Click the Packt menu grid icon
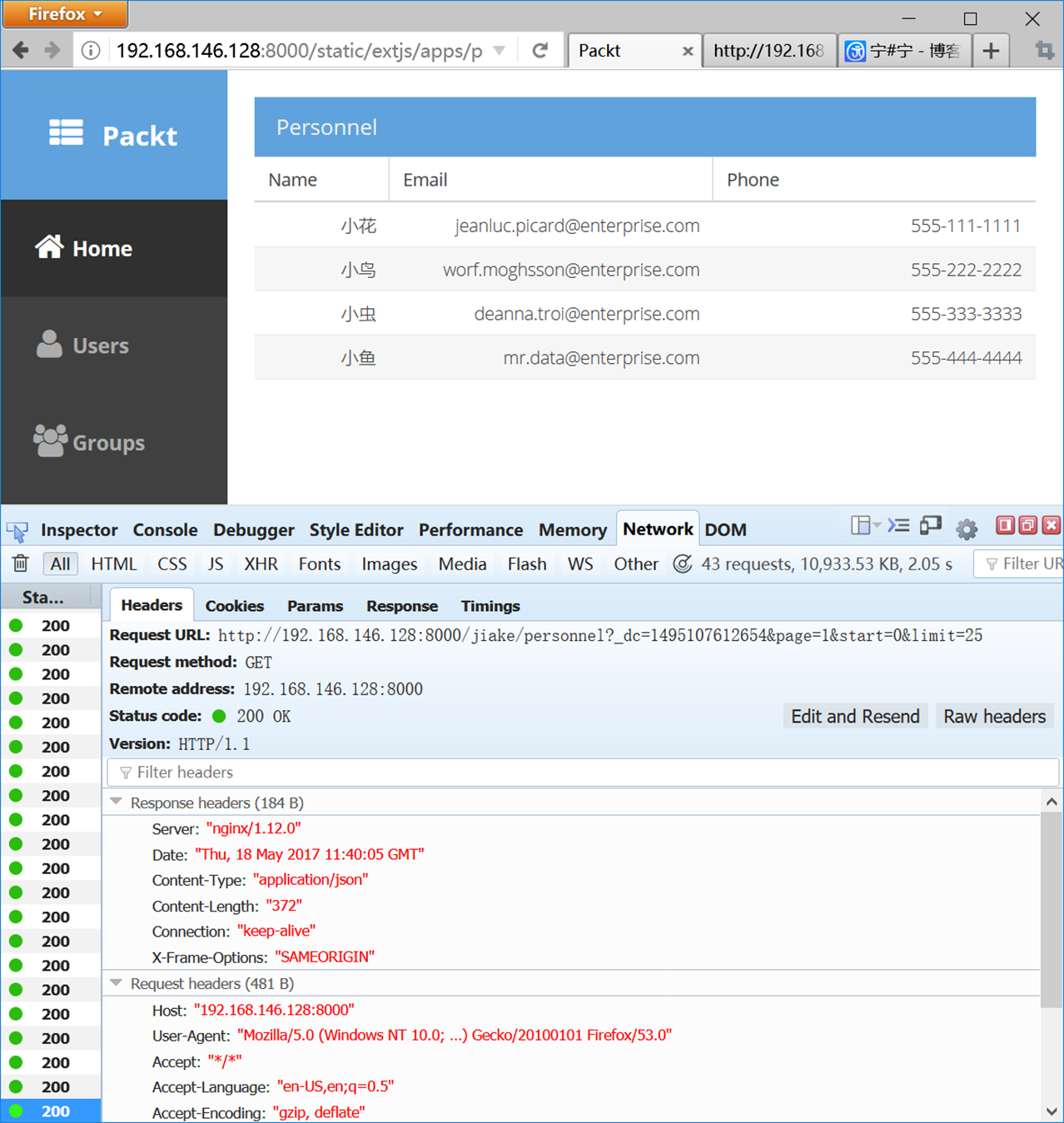The image size is (1064, 1123). (x=66, y=132)
